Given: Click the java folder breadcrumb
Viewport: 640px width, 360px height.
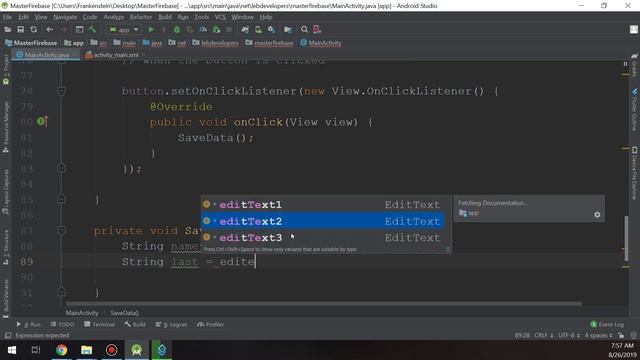Looking at the screenshot, I should [x=152, y=43].
